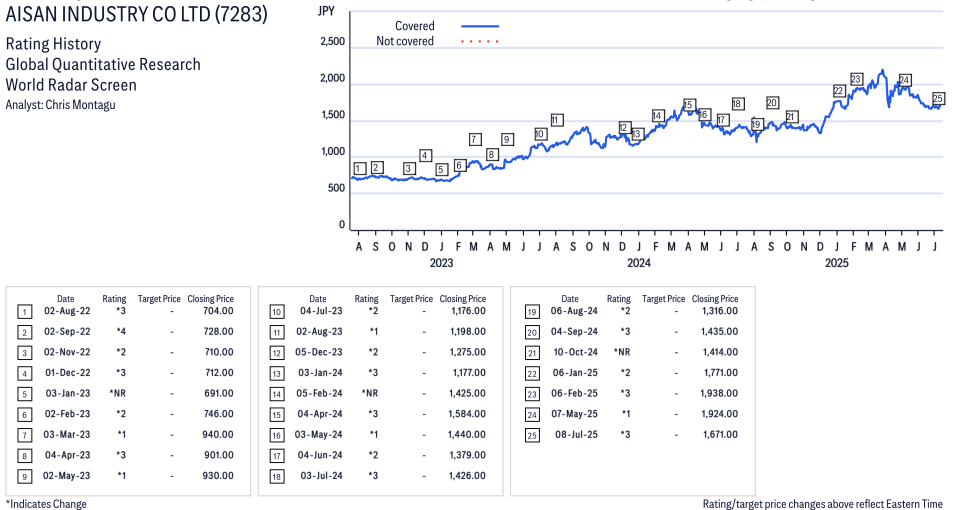Click the '06-Feb-25' date cell
Image resolution: width=954 pixels, height=510 pixels.
click(x=574, y=393)
